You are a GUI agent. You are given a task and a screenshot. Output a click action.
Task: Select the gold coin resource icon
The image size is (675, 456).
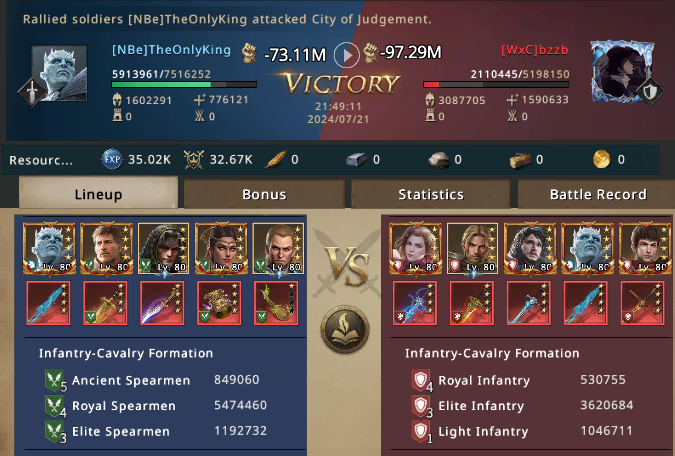(x=601, y=159)
